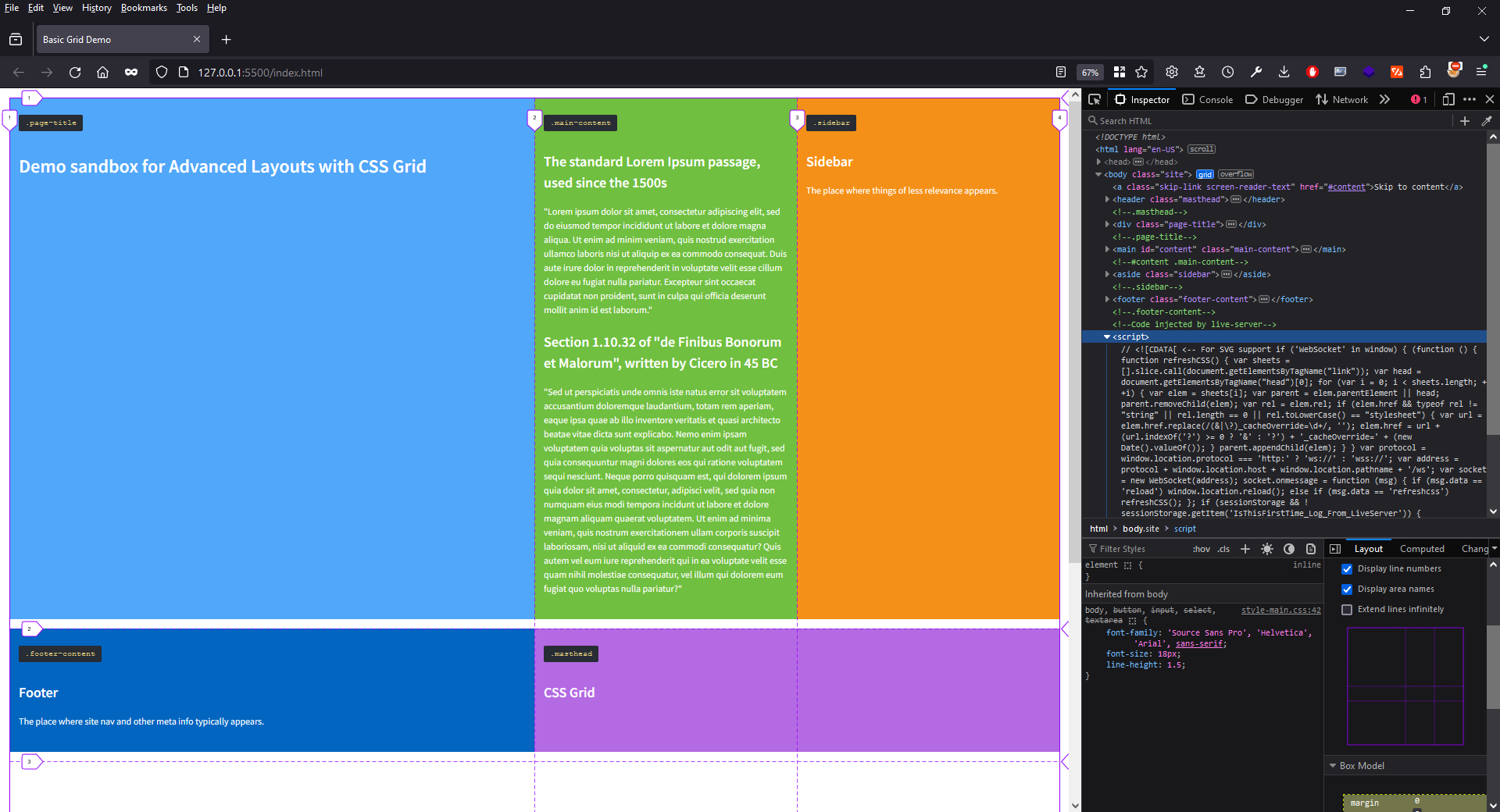Image resolution: width=1500 pixels, height=812 pixels.
Task: Open the red hand ad-blocker extension
Action: 1312,72
